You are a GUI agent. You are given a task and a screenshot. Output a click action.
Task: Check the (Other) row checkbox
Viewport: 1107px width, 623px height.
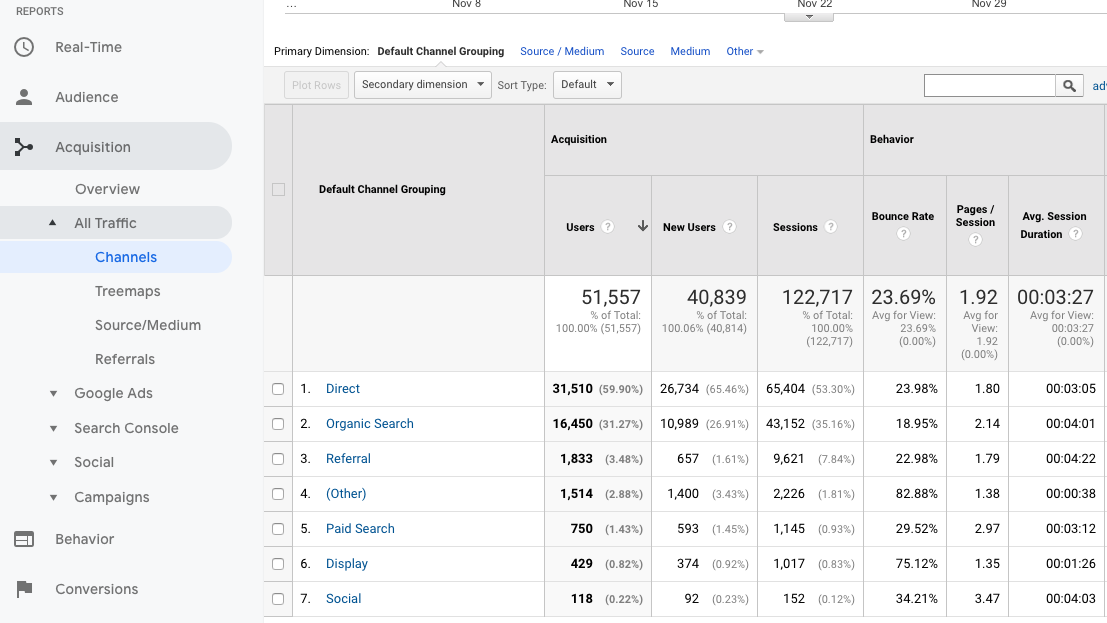[x=278, y=494]
